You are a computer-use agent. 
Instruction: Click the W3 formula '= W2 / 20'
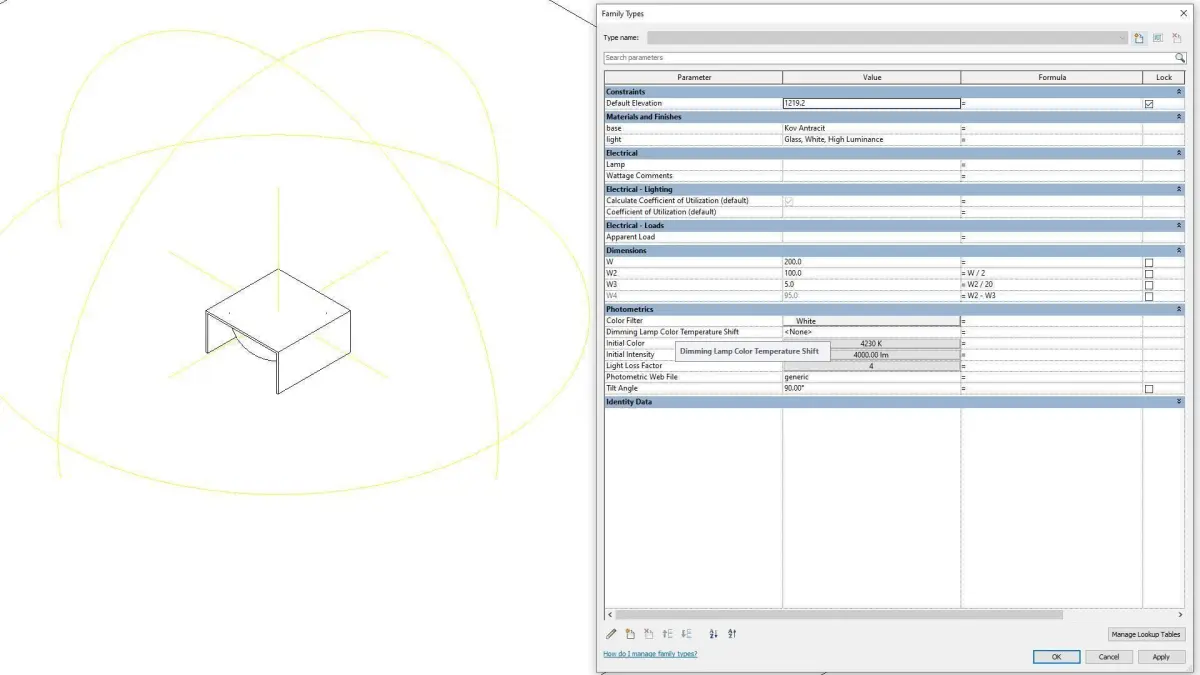point(978,285)
